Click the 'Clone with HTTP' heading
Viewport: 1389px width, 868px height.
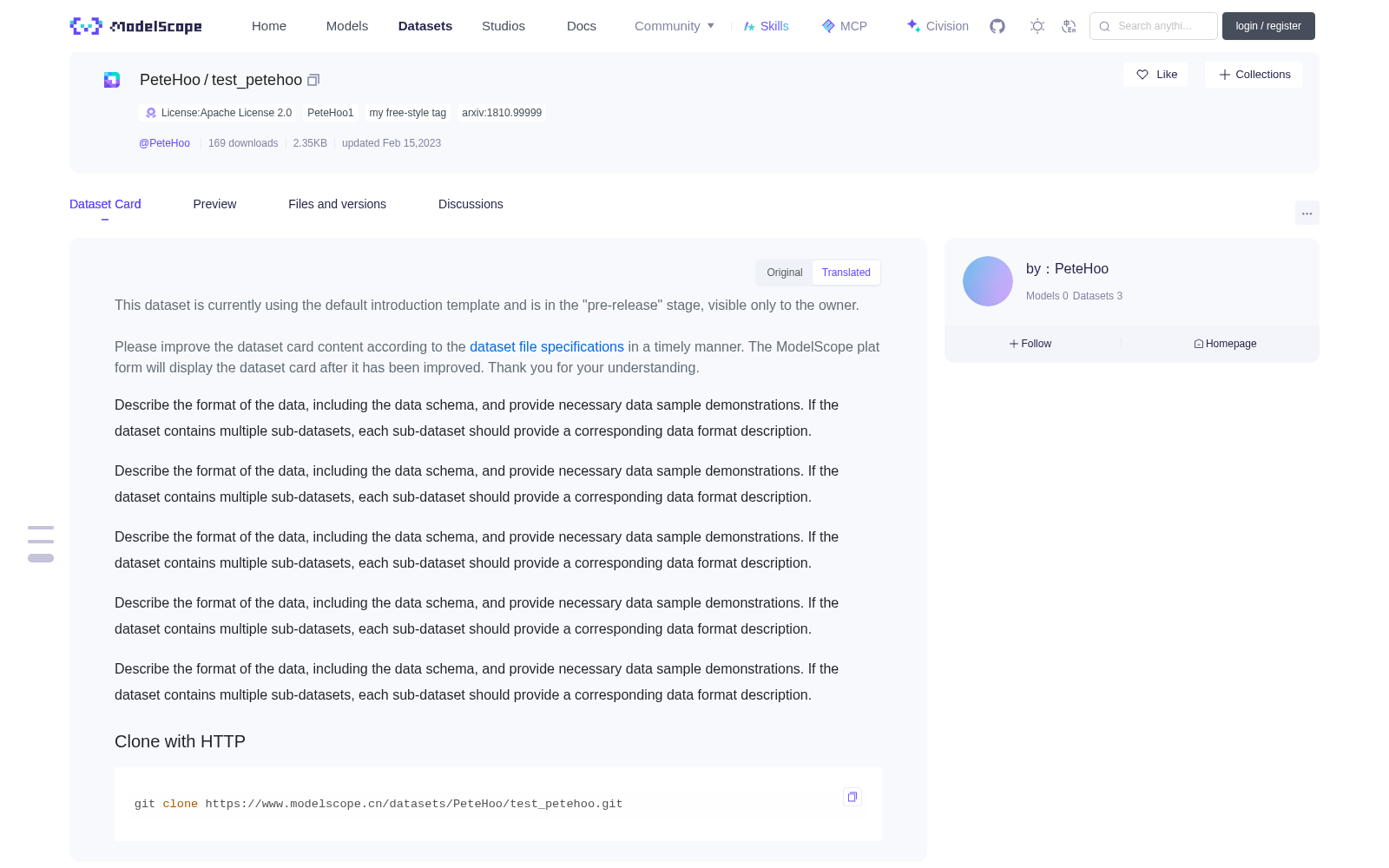pos(180,741)
